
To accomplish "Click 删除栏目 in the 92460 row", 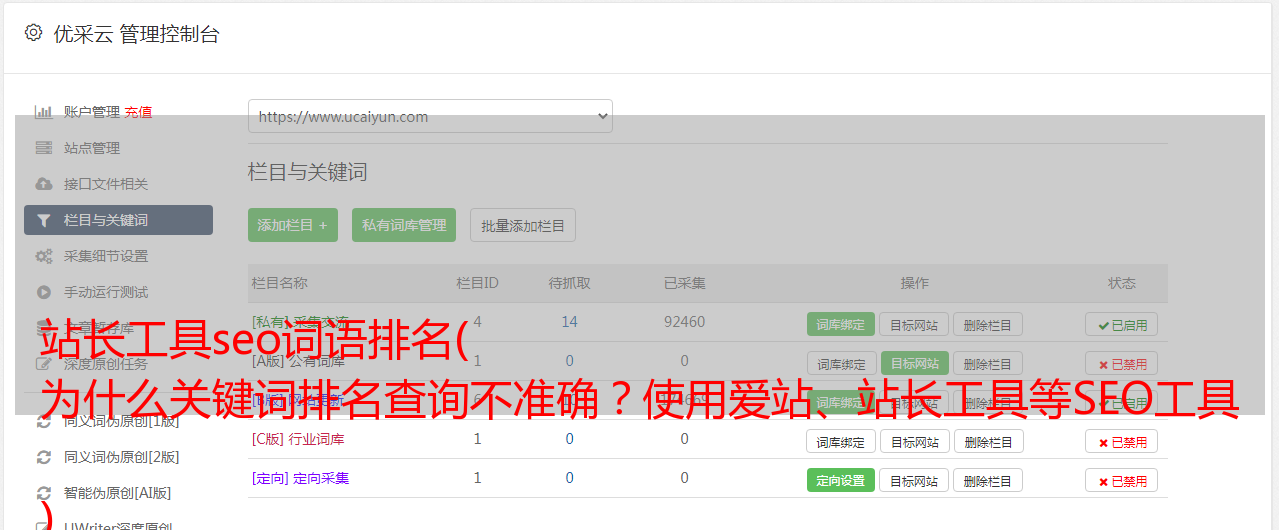I will (988, 324).
